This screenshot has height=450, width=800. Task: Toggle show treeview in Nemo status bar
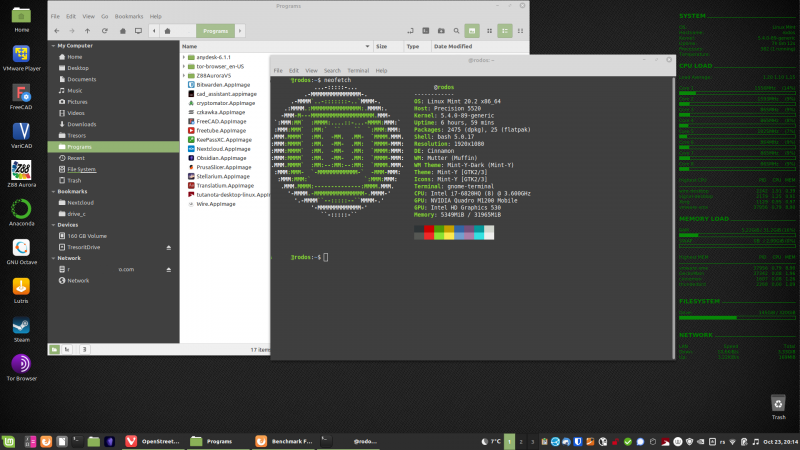(67, 349)
